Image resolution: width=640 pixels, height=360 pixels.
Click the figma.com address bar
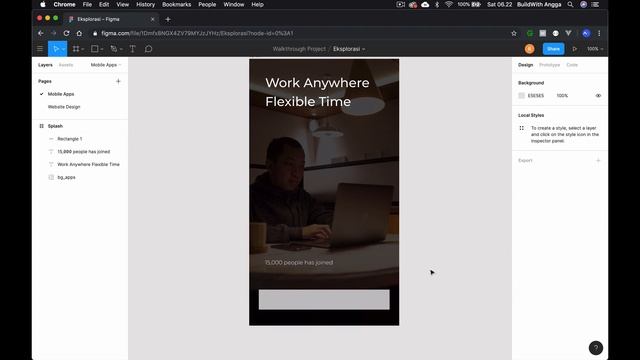pos(300,33)
